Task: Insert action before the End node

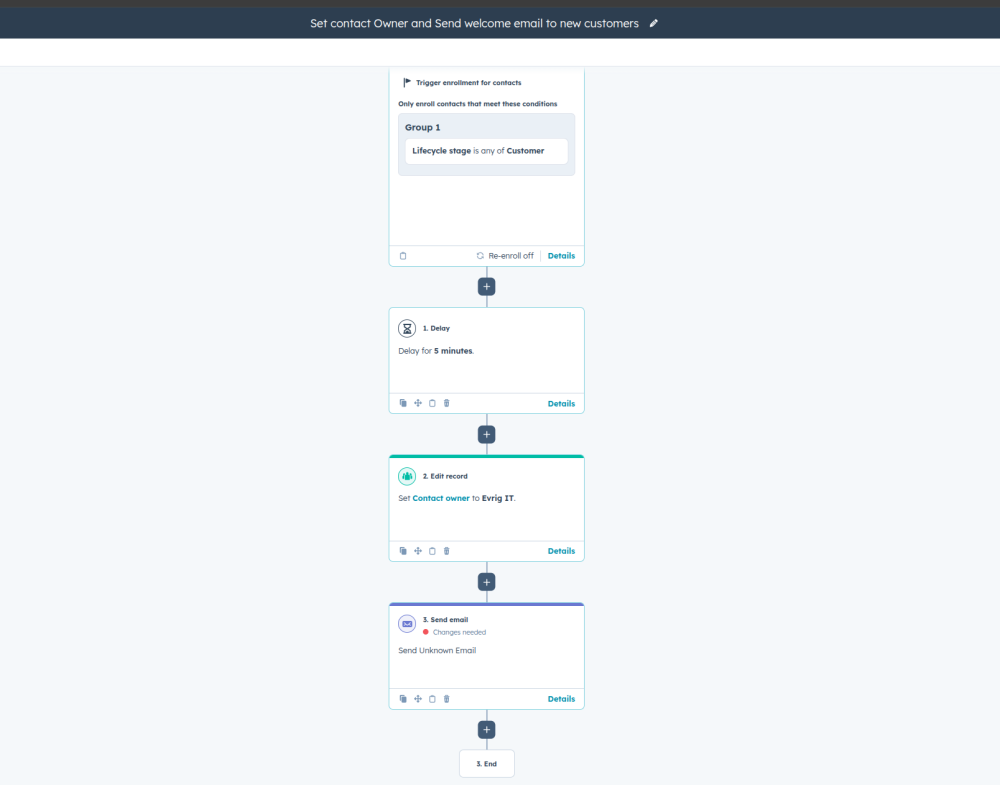Action: 487,730
